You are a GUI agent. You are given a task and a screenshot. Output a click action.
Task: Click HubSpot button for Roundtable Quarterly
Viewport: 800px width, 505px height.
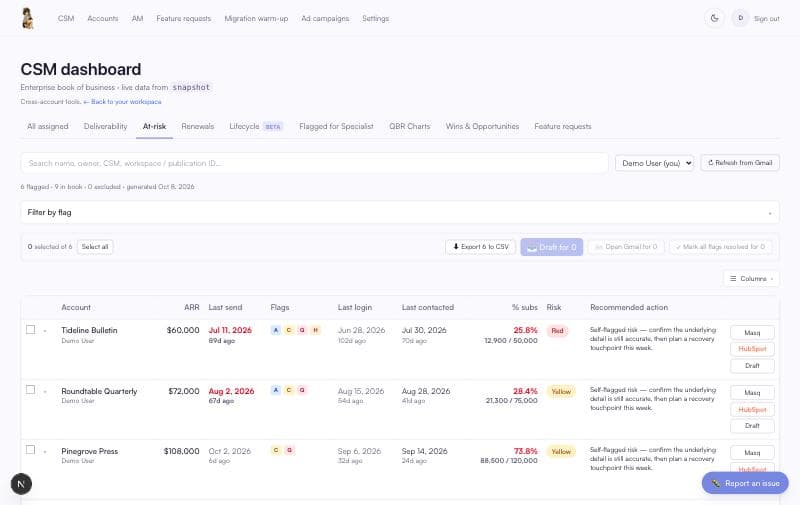pos(752,410)
